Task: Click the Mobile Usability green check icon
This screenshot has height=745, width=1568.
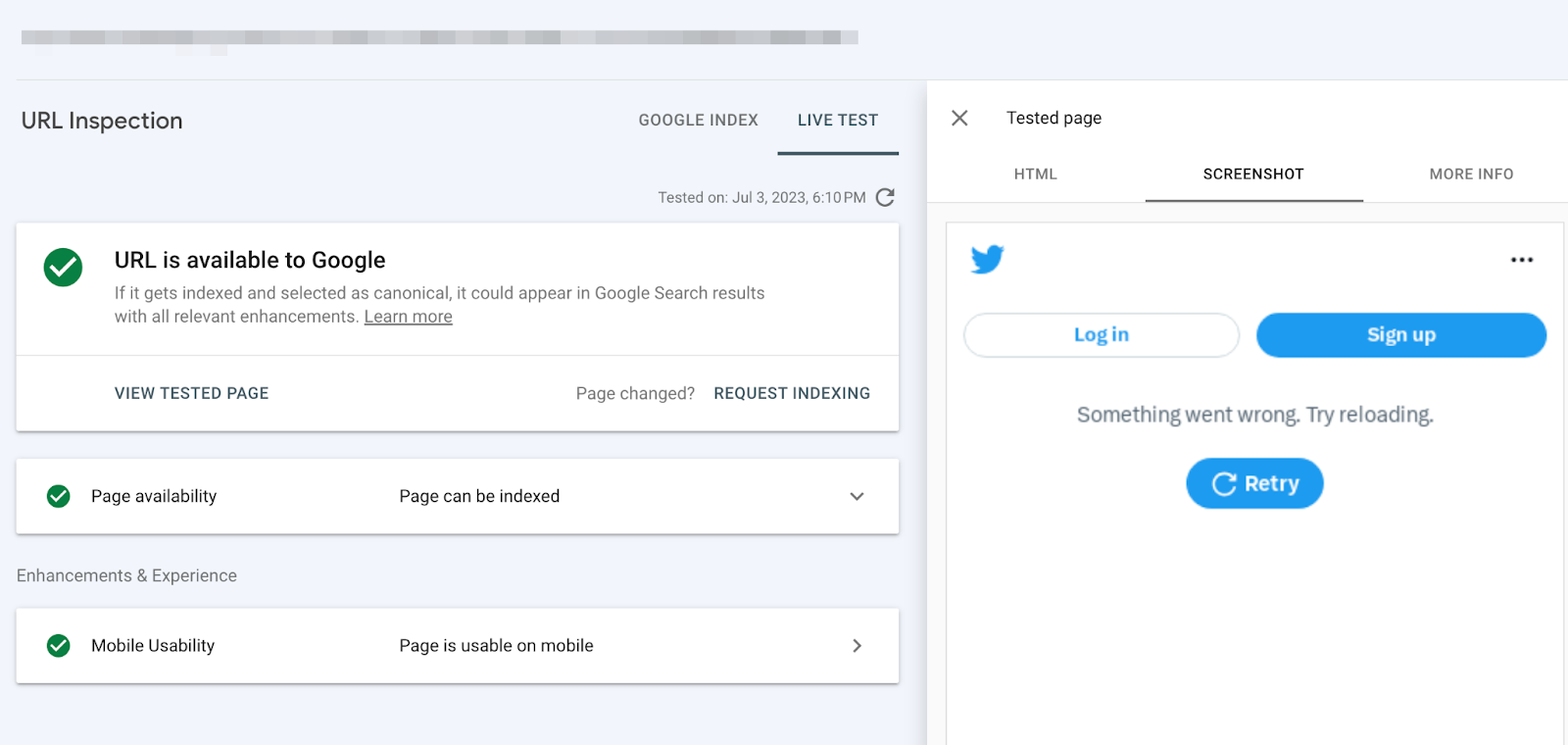Action: point(59,645)
